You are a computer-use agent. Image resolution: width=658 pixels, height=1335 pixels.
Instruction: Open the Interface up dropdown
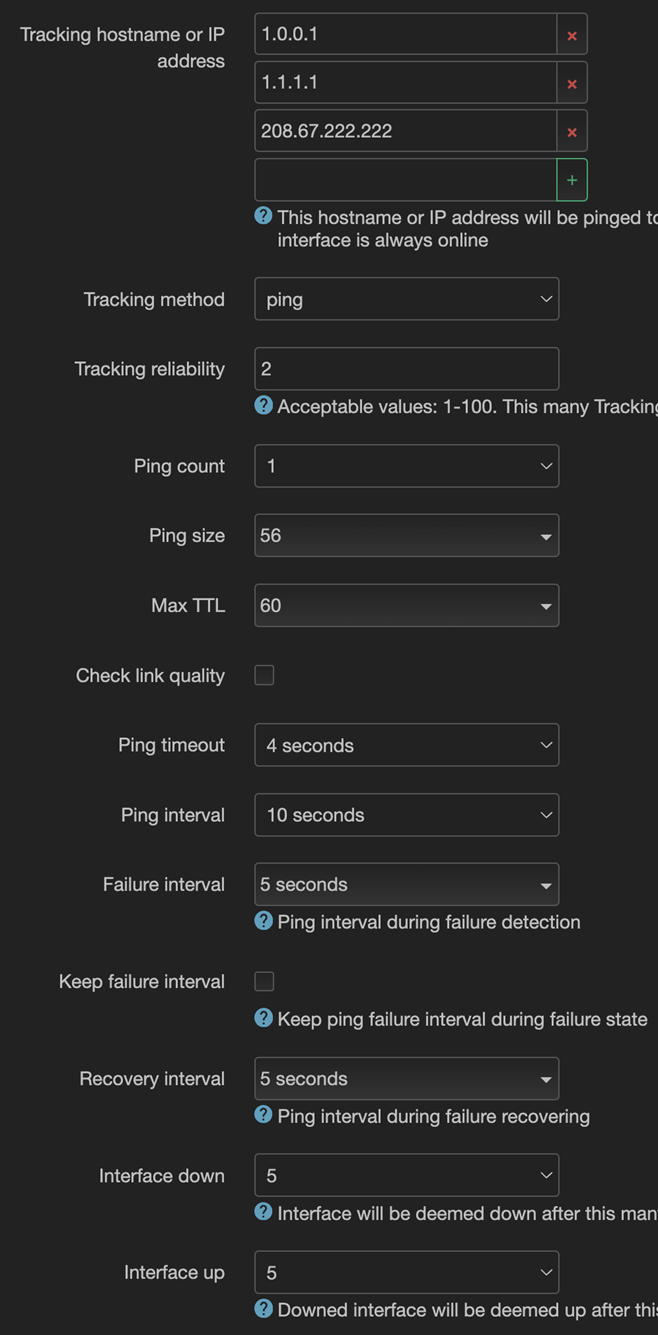pyautogui.click(x=406, y=1272)
